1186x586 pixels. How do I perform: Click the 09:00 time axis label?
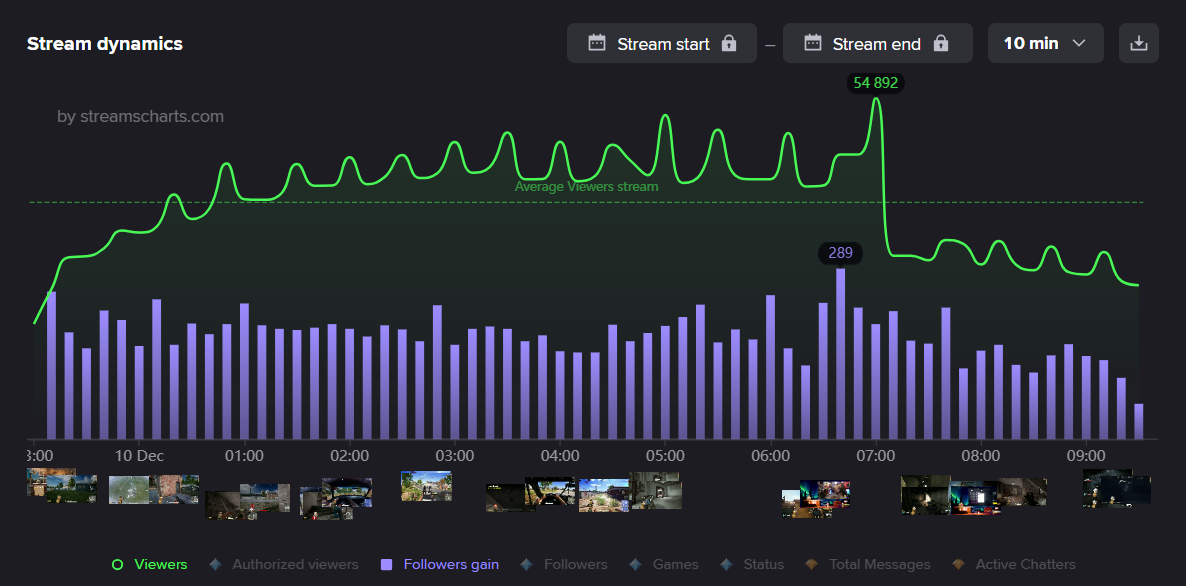(x=1086, y=457)
